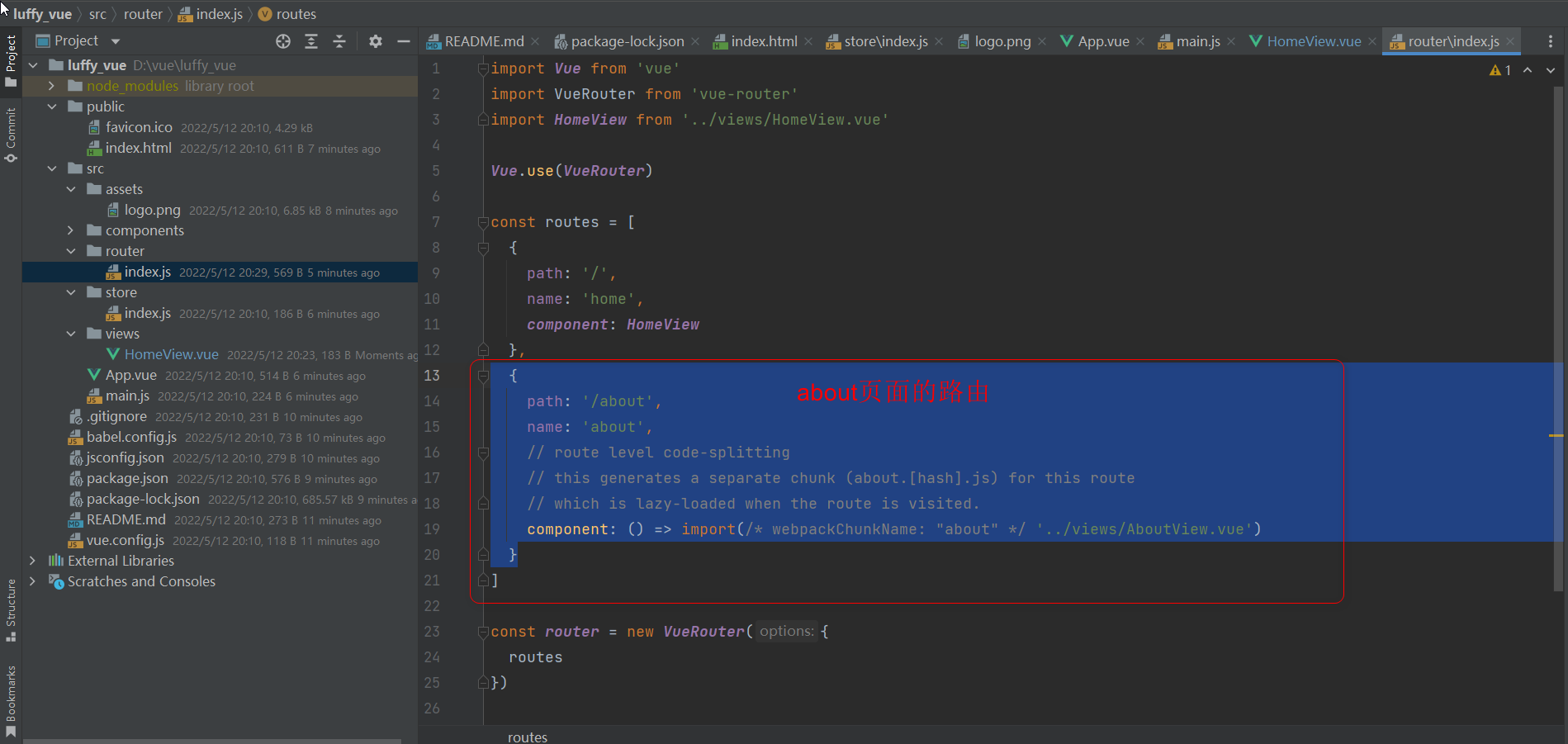This screenshot has height=744, width=1568.
Task: Switch to the main.js editor tab
Action: coord(1197,41)
